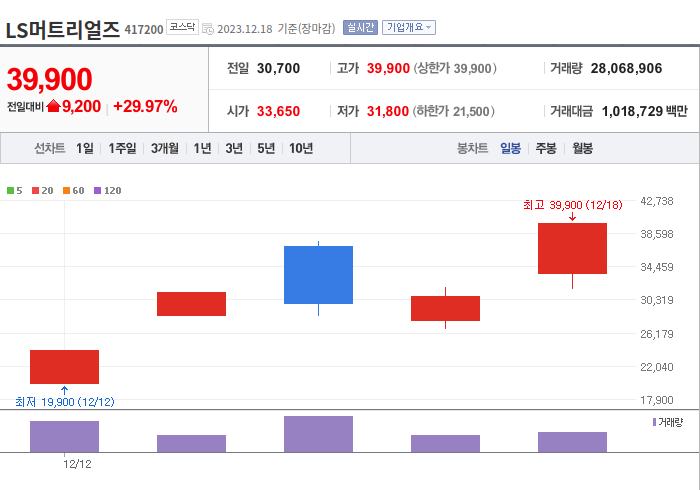The width and height of the screenshot is (700, 490).
Task: Click the +29.97% change rate
Action: point(145,106)
